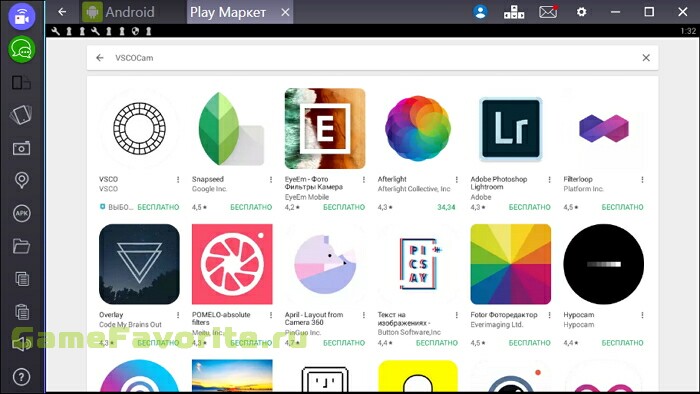Expand the three-dot menu for Afterlight
700x394 pixels.
(456, 179)
